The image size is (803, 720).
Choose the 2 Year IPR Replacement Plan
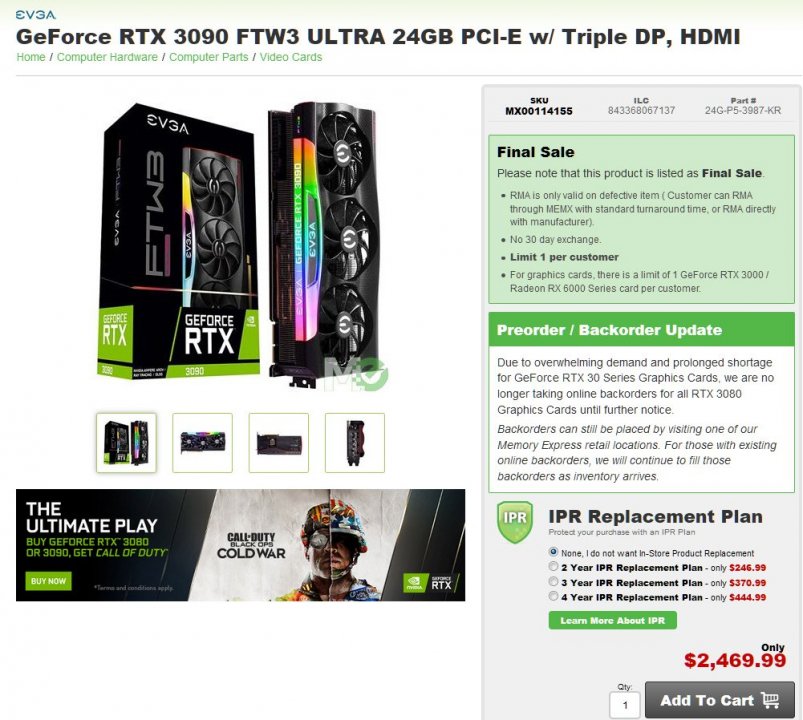pos(553,566)
